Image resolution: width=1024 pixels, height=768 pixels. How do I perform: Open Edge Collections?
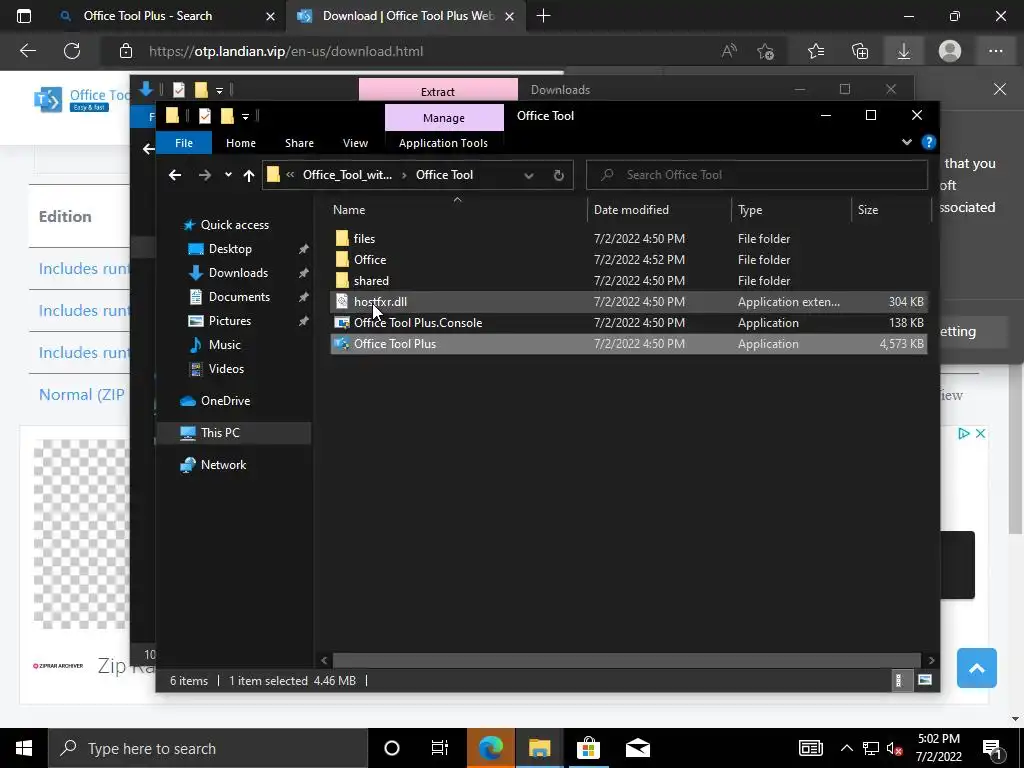click(x=860, y=51)
